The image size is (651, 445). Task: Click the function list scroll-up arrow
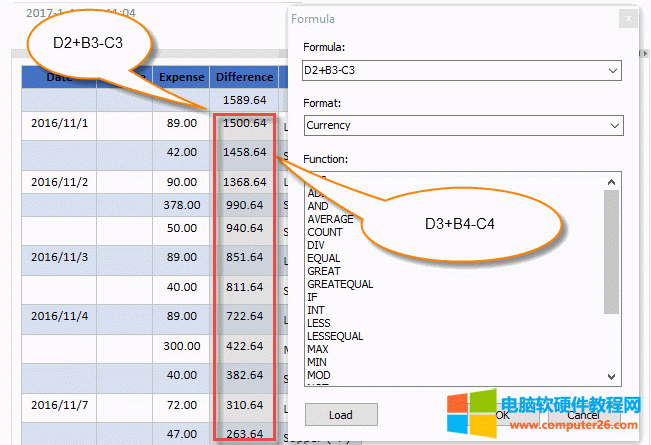pos(613,182)
